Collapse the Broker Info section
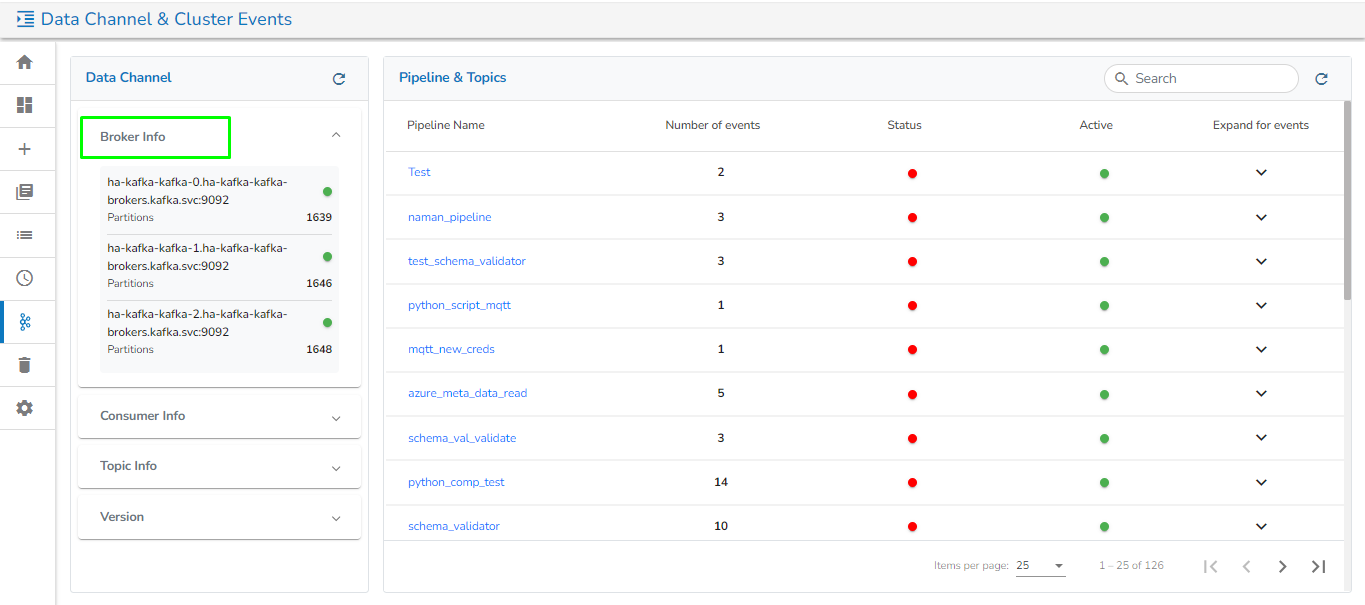 pyautogui.click(x=336, y=135)
